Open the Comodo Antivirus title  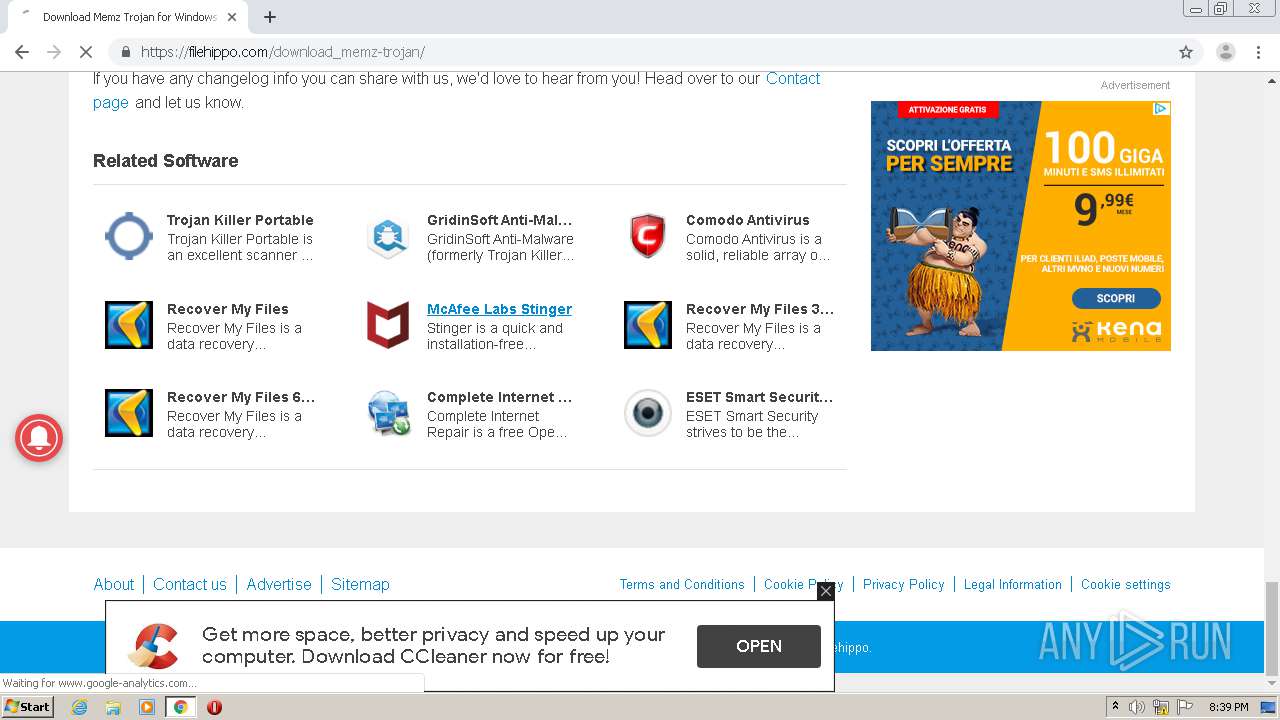pos(747,220)
